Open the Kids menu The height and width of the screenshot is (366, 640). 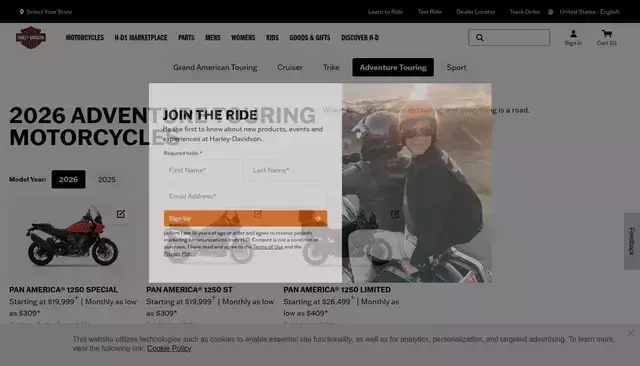(272, 38)
